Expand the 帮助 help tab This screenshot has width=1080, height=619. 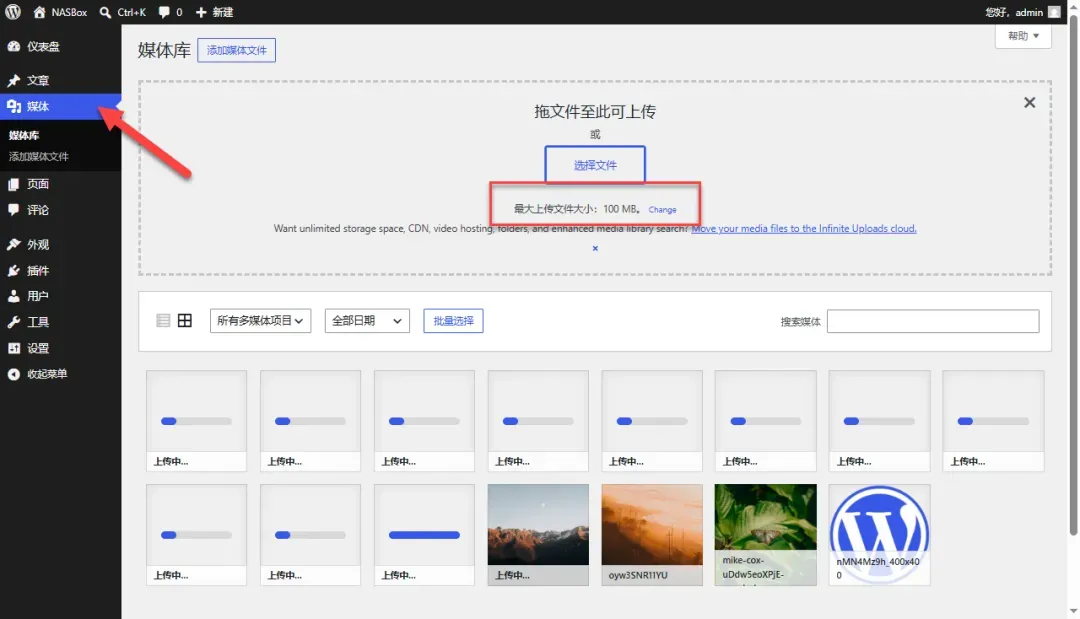point(1023,36)
